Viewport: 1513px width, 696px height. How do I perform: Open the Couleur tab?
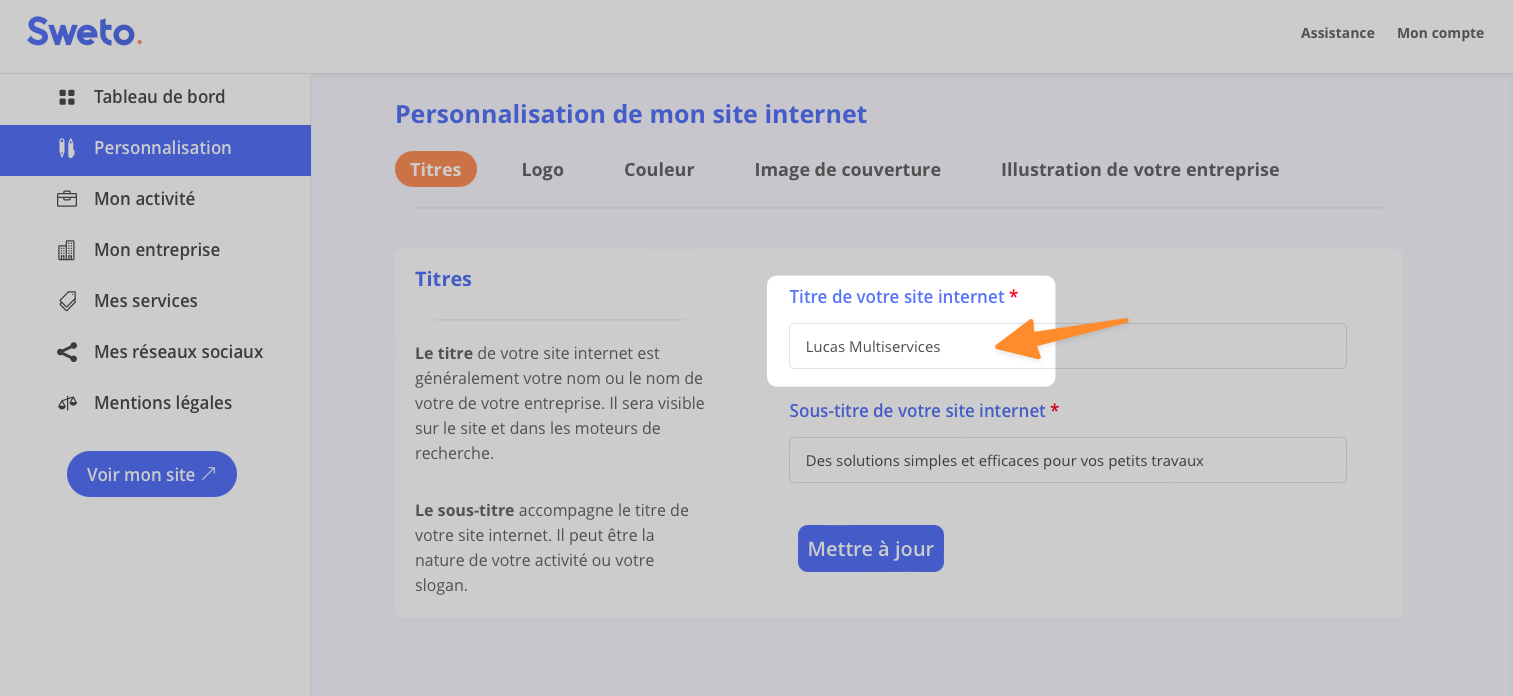tap(659, 170)
